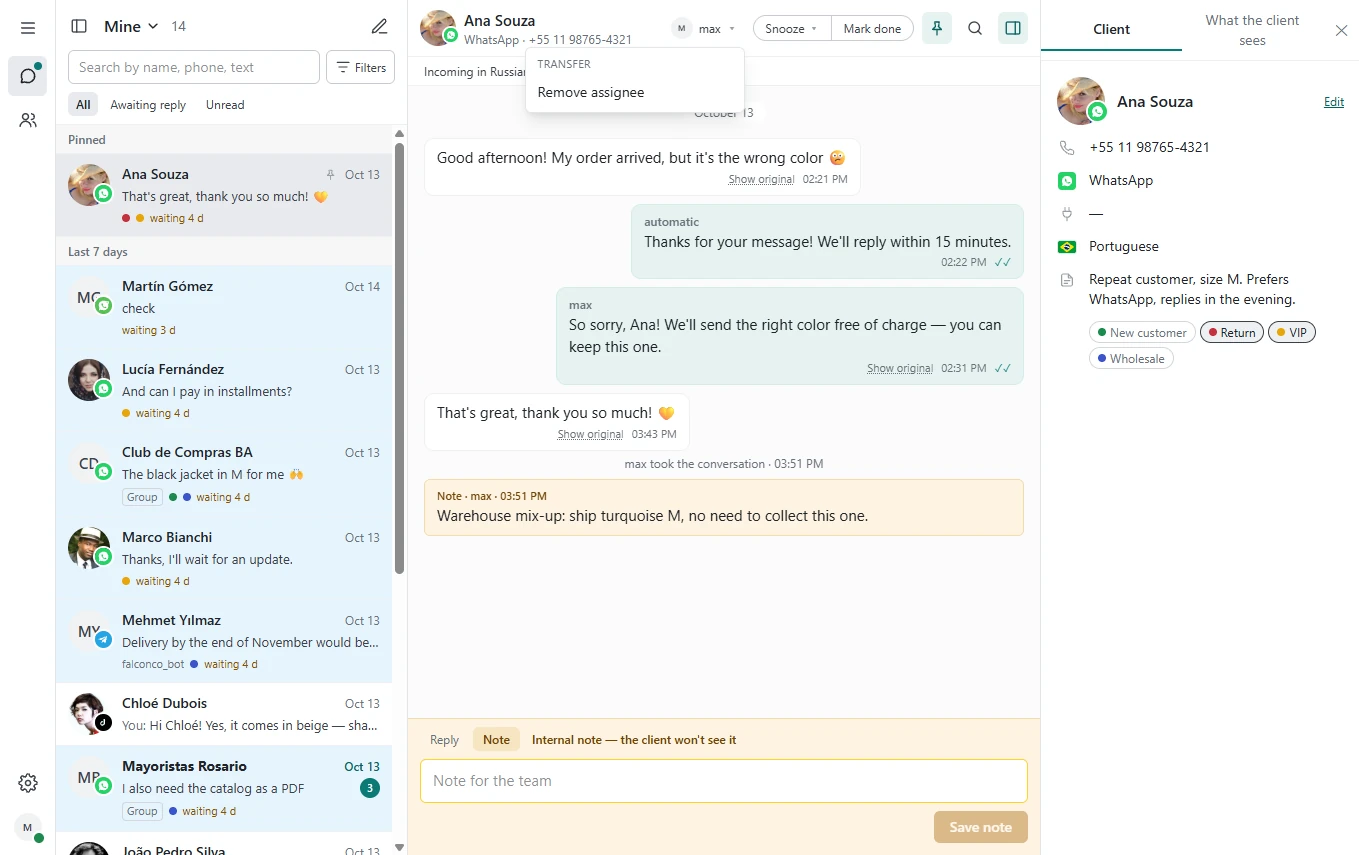Open Mayoristas Rosario conversation
This screenshot has height=855, width=1359.
[x=224, y=788]
